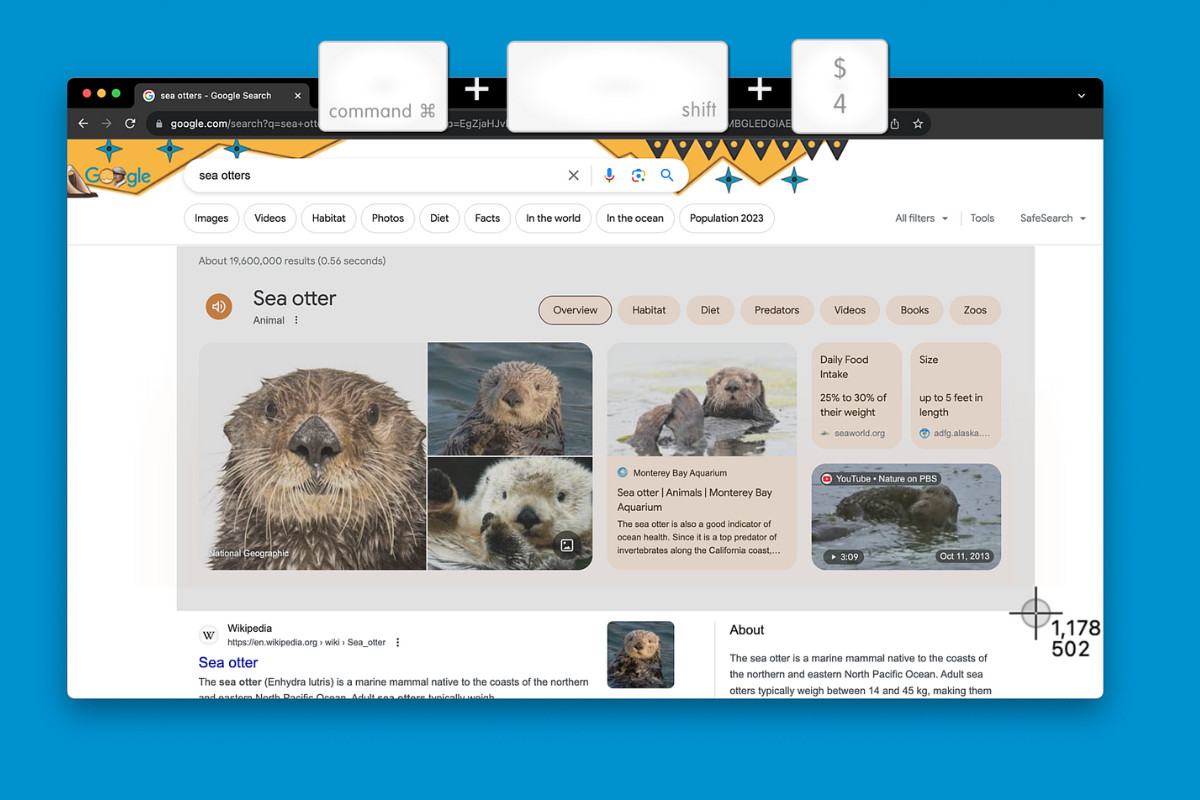Open three-dot menu beside Animal label
The width and height of the screenshot is (1200, 800).
coord(296,320)
